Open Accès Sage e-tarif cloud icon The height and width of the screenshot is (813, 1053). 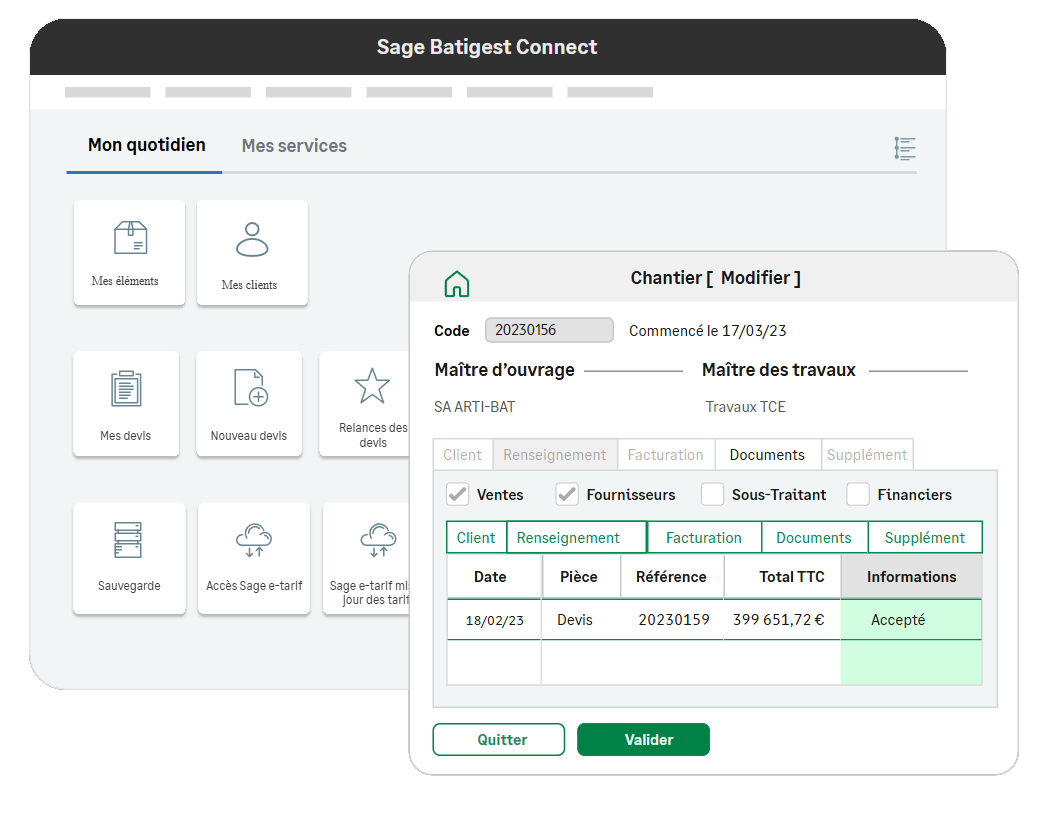[x=253, y=540]
